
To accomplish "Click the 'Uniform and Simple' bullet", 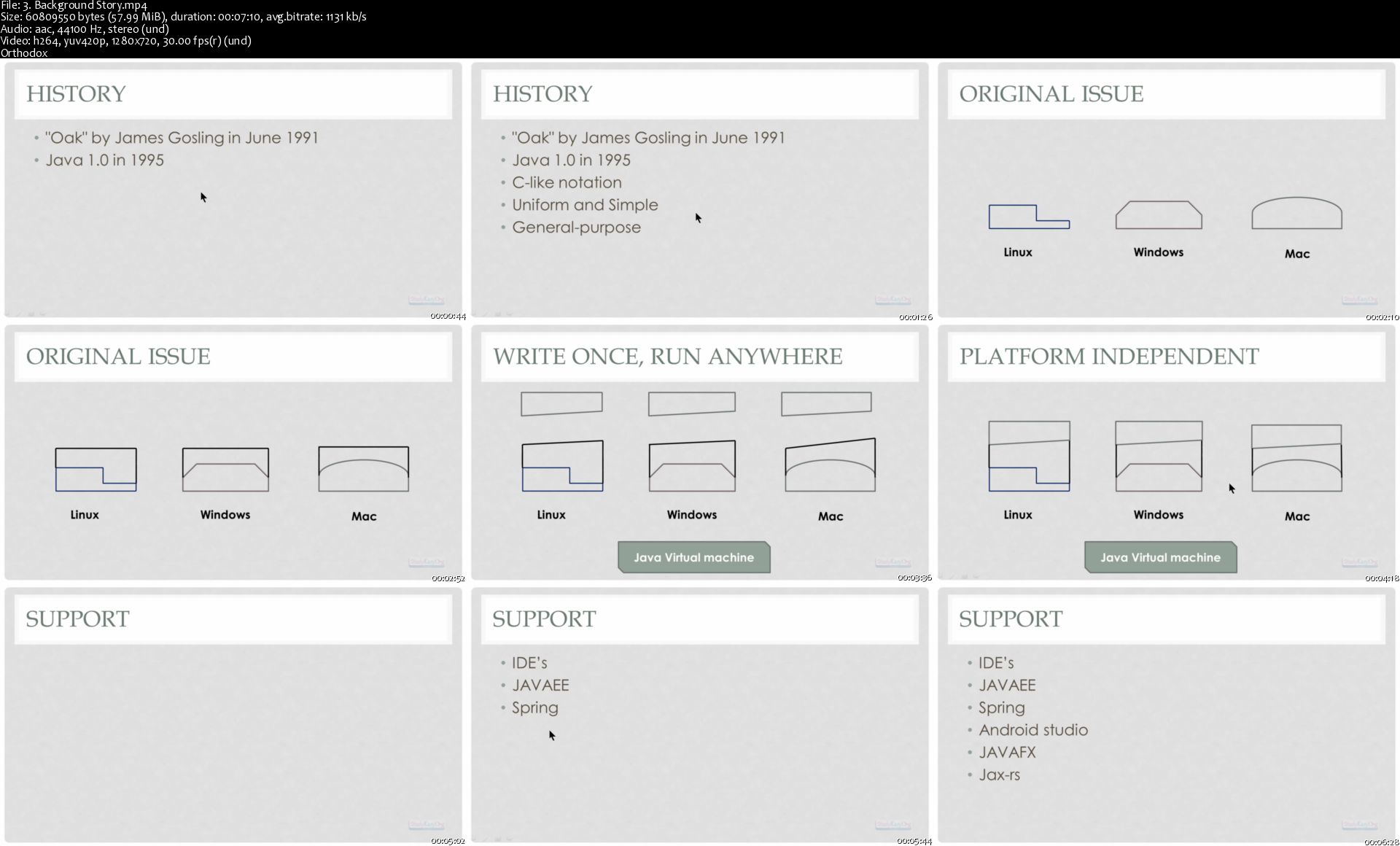I will tap(585, 205).
